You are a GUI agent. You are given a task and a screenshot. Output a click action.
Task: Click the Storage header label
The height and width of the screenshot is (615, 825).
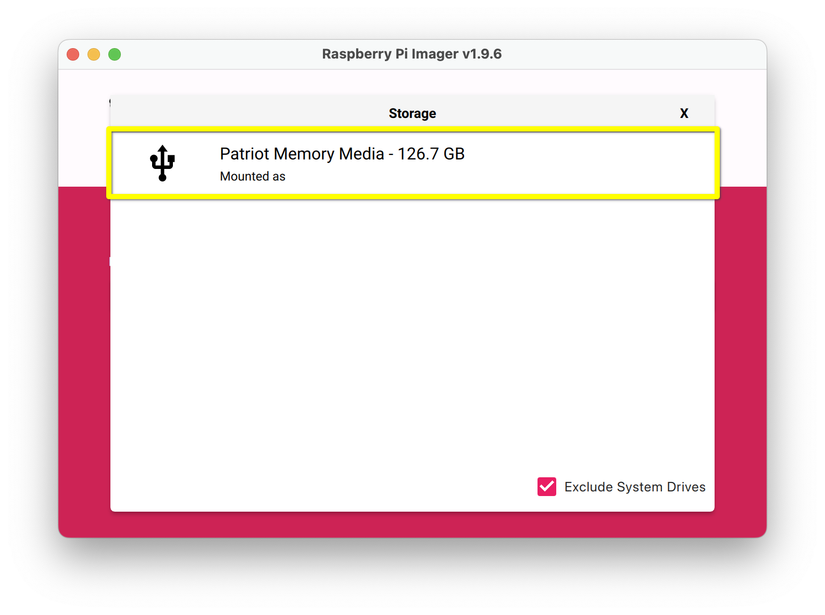point(412,113)
